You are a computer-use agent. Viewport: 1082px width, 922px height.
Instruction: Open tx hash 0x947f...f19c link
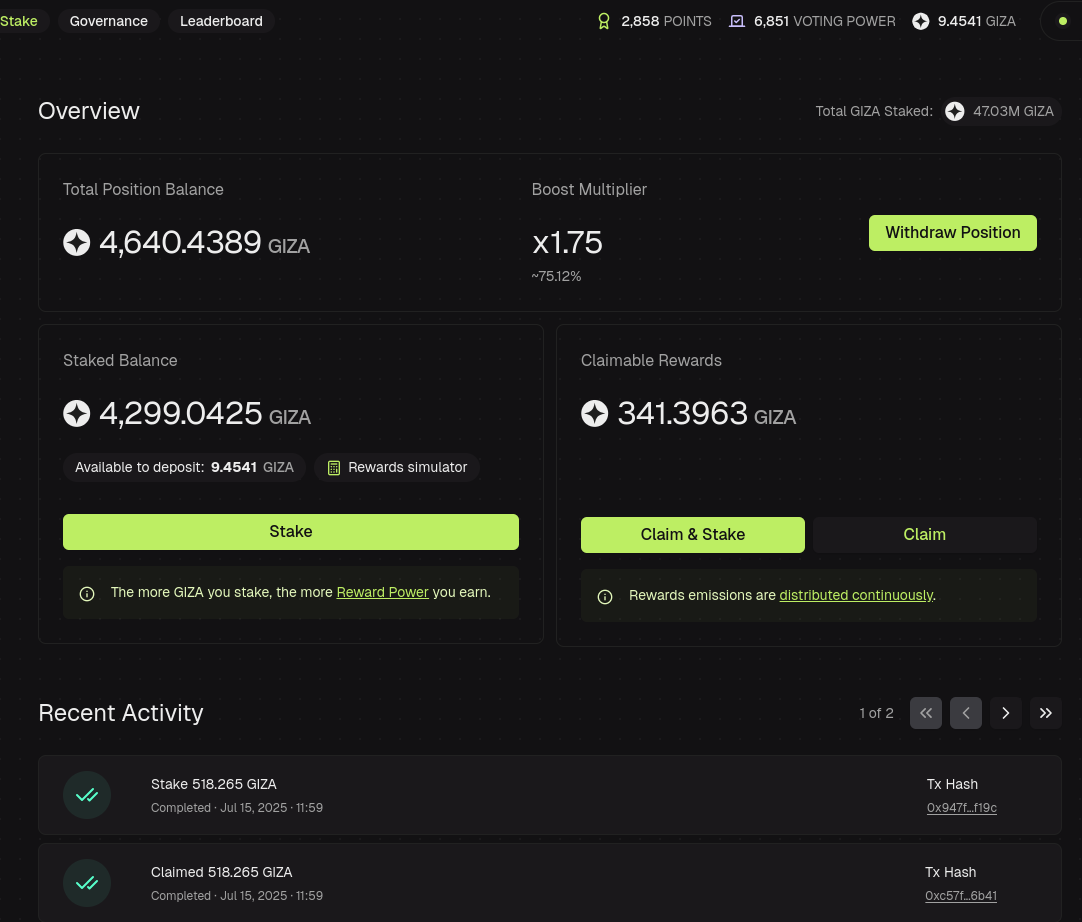[961, 807]
